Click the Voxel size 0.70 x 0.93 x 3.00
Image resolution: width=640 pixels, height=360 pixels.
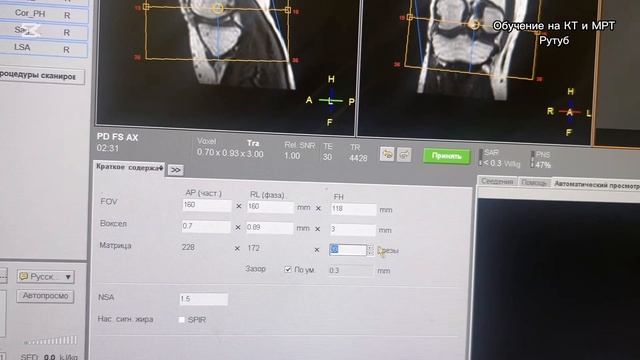click(x=230, y=153)
